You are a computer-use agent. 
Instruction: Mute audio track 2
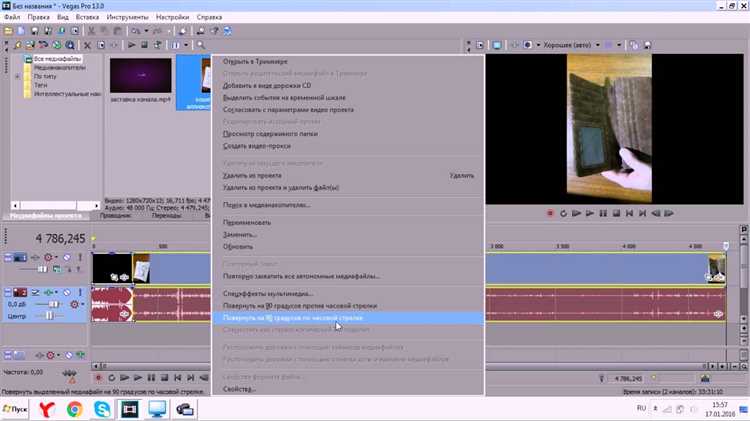coord(67,292)
